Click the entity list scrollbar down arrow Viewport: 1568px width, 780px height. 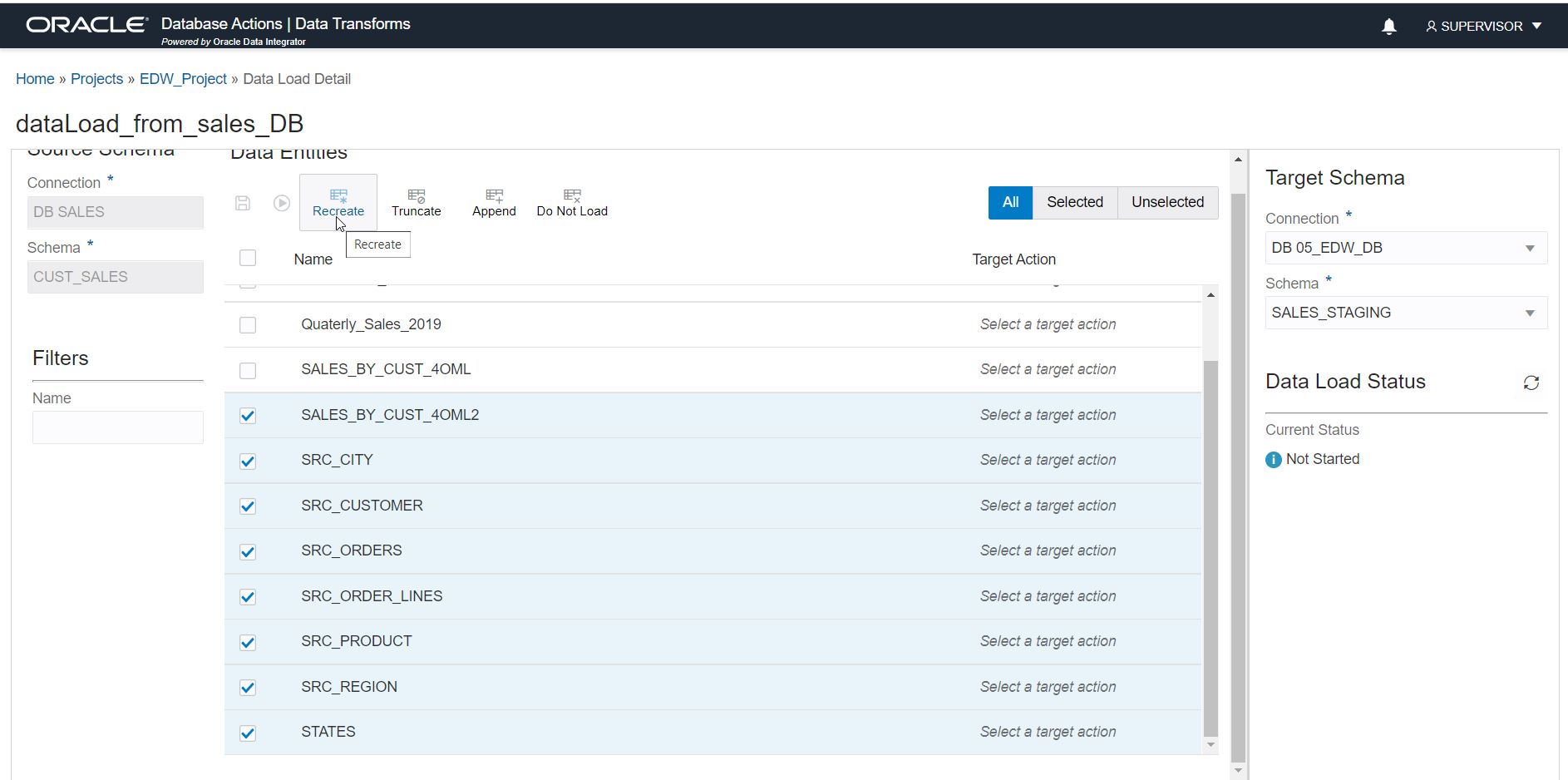point(1211,745)
